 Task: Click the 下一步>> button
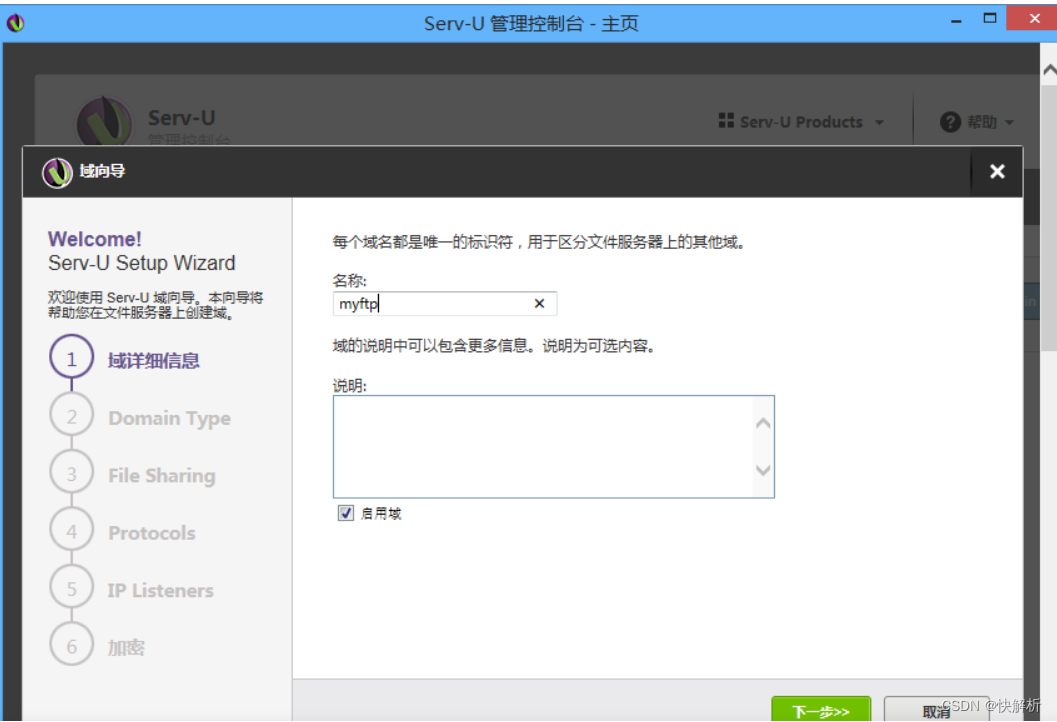[820, 708]
